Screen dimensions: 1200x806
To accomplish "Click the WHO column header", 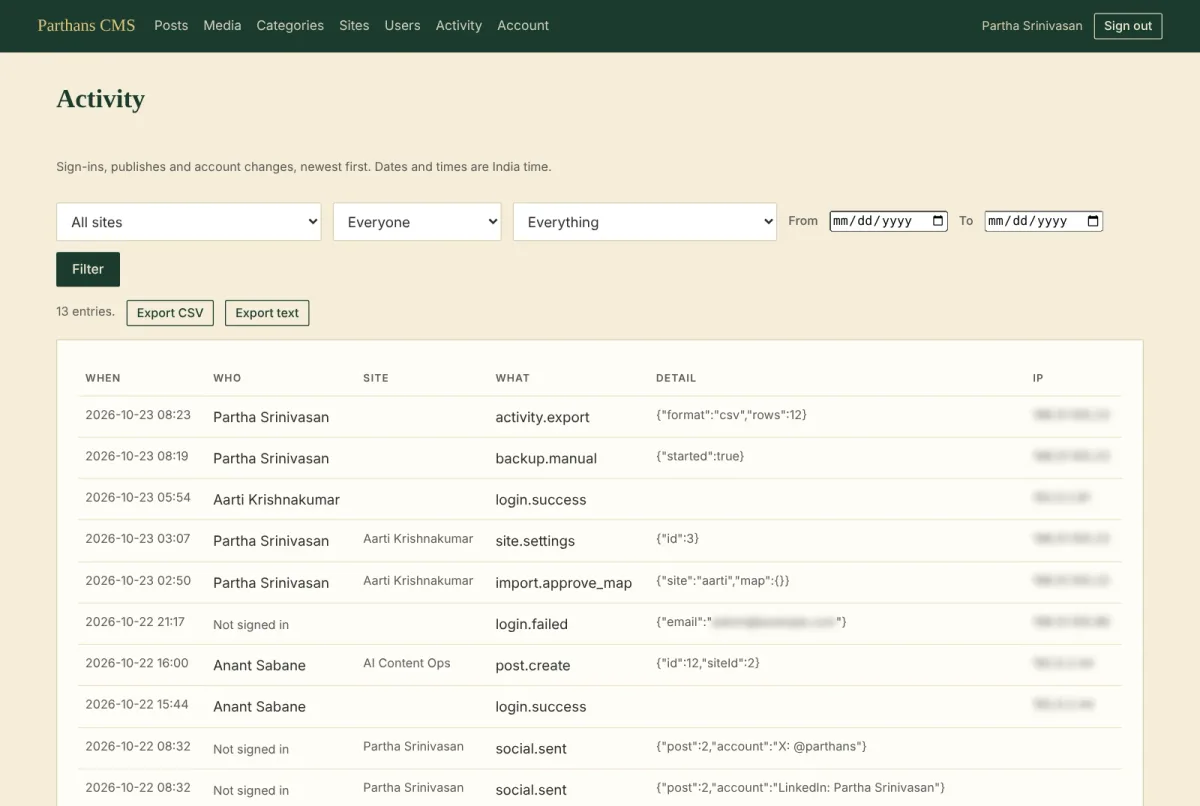I will [x=227, y=378].
